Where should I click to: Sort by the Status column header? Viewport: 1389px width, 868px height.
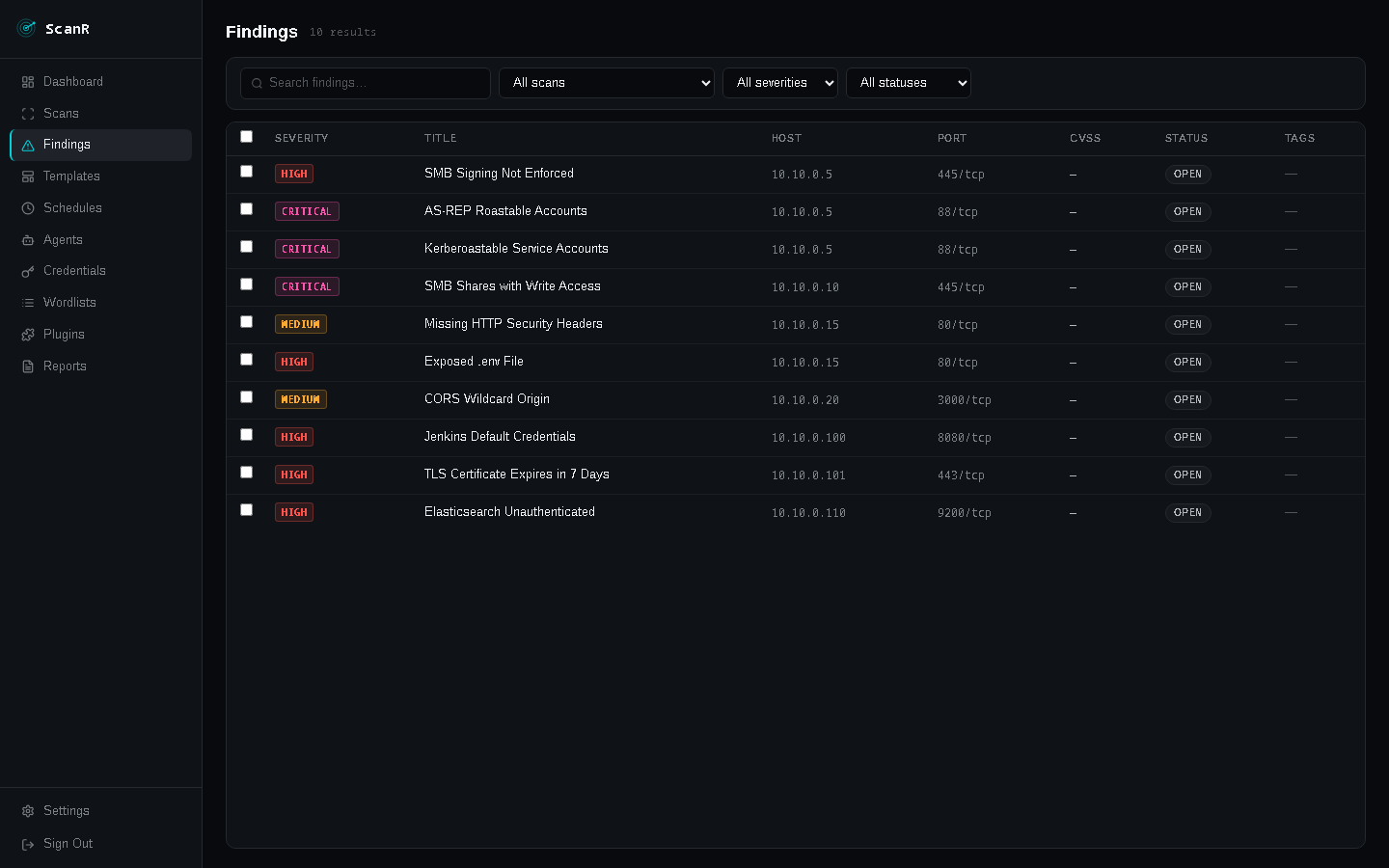point(1186,138)
